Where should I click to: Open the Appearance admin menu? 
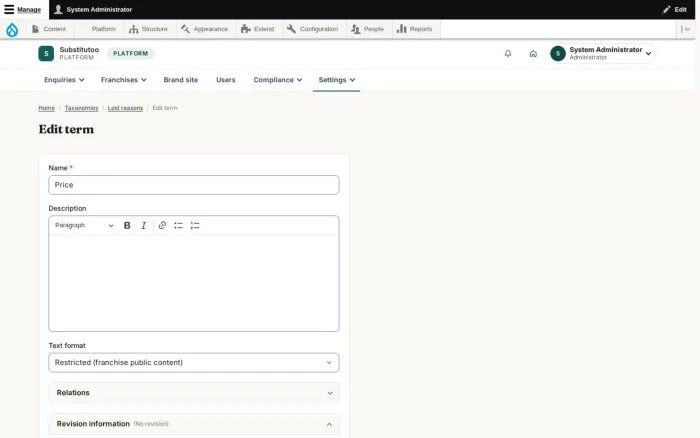[204, 29]
